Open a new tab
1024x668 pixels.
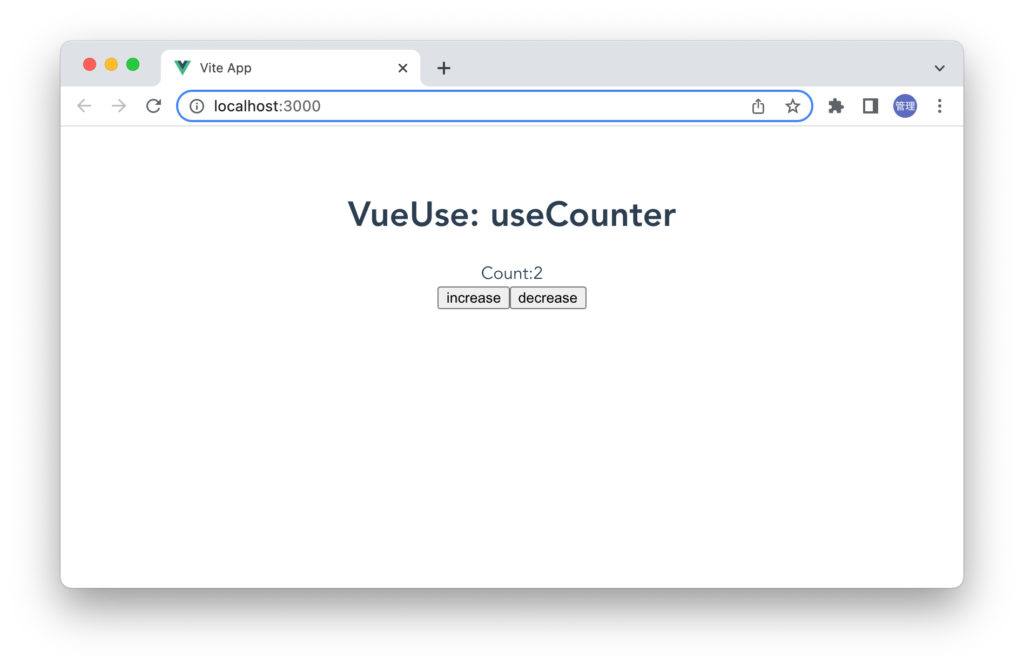(x=443, y=68)
